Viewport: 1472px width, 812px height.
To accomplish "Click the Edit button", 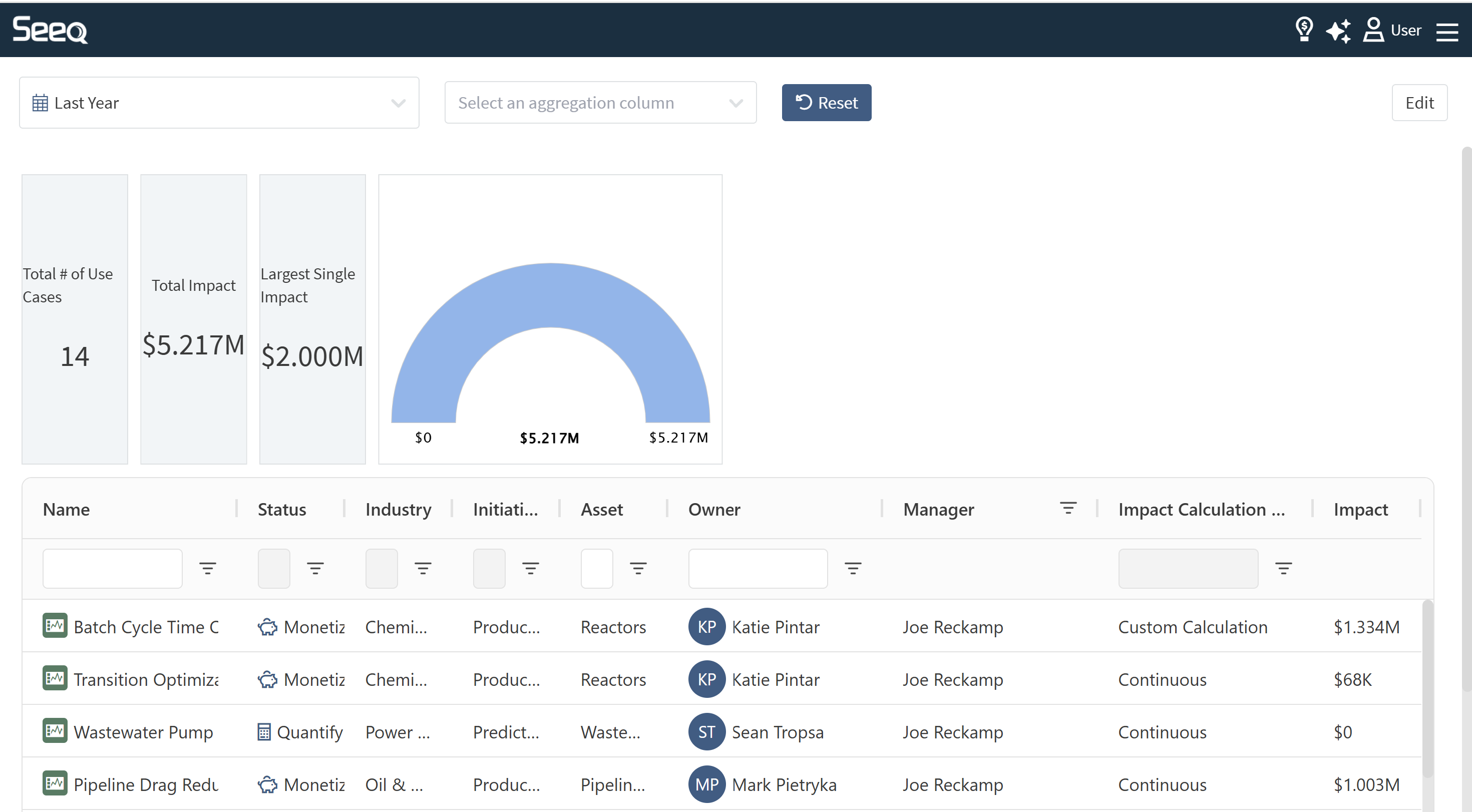I will pos(1419,103).
